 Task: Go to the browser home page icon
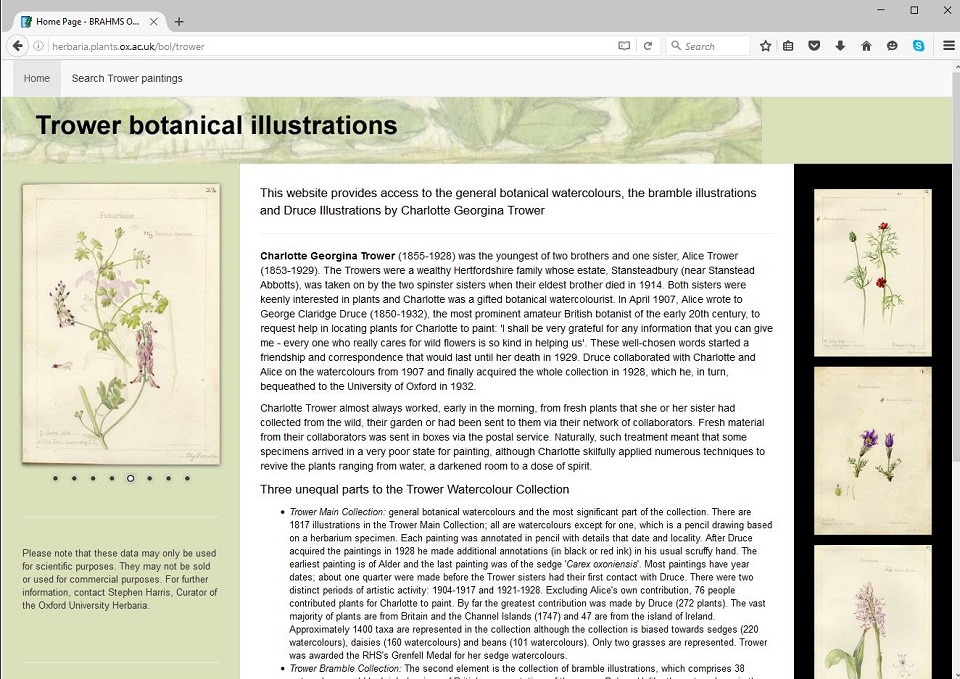tap(866, 46)
